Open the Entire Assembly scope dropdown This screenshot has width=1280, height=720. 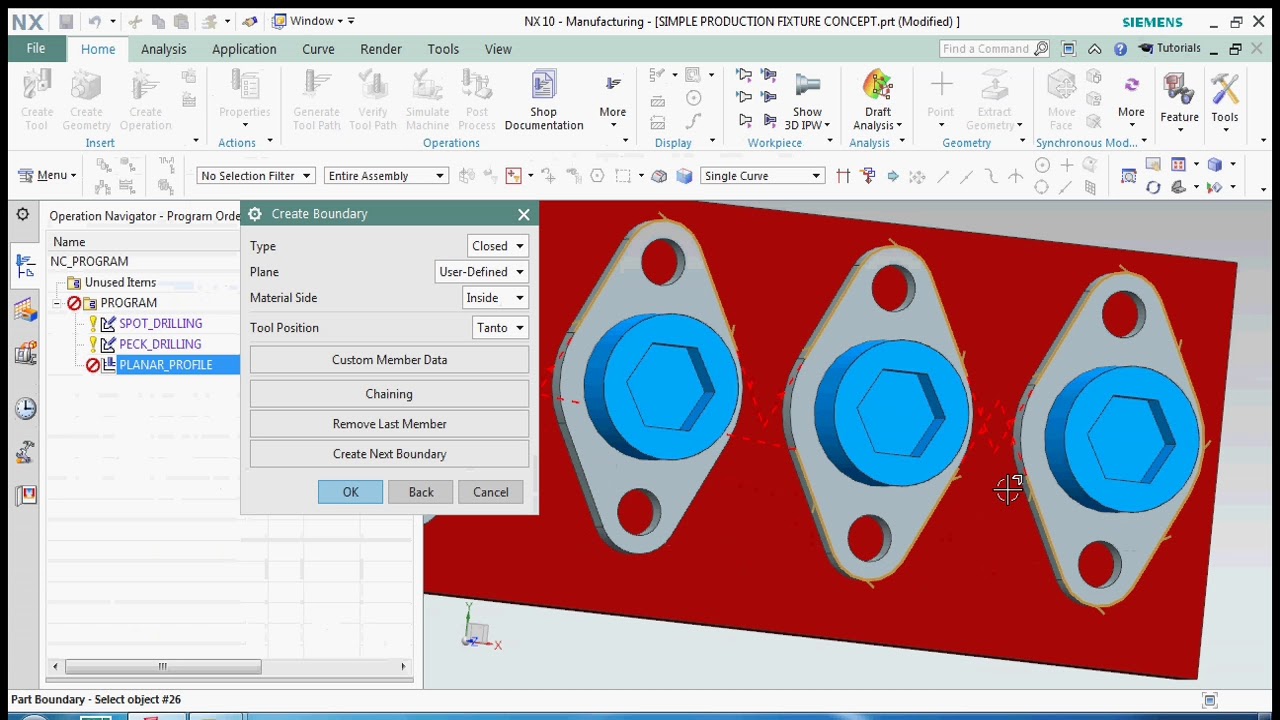(x=385, y=176)
